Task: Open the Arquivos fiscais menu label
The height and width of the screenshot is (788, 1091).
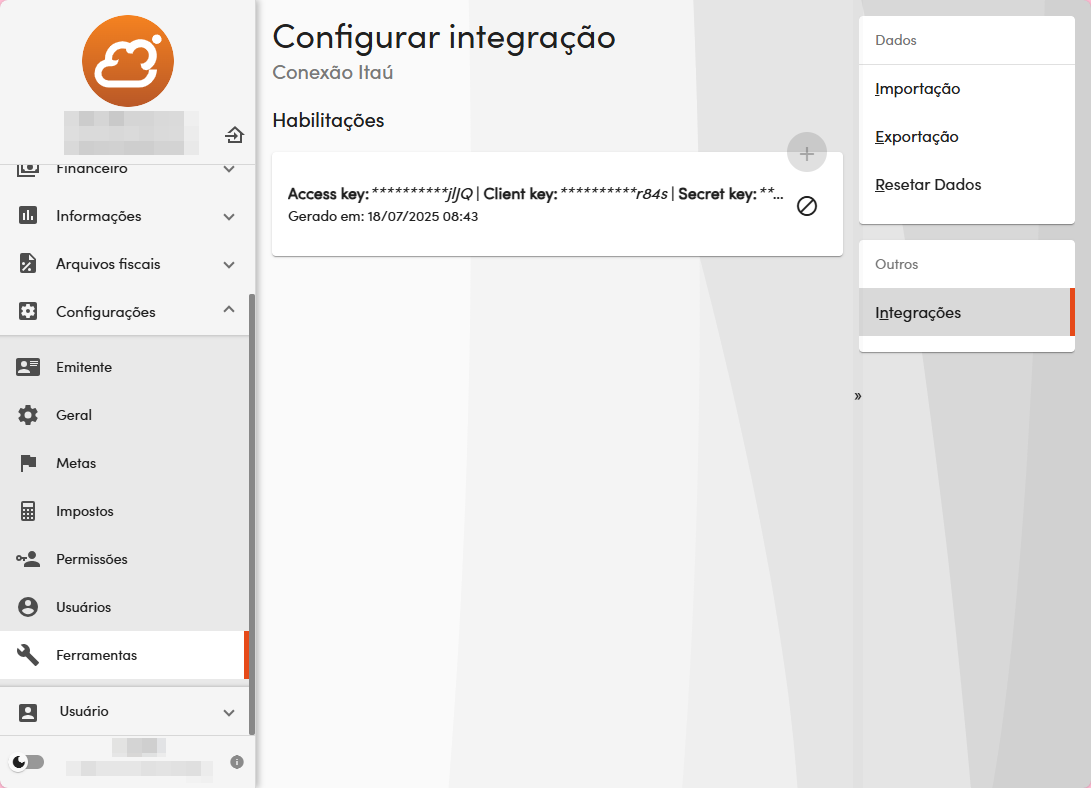Action: 109,264
